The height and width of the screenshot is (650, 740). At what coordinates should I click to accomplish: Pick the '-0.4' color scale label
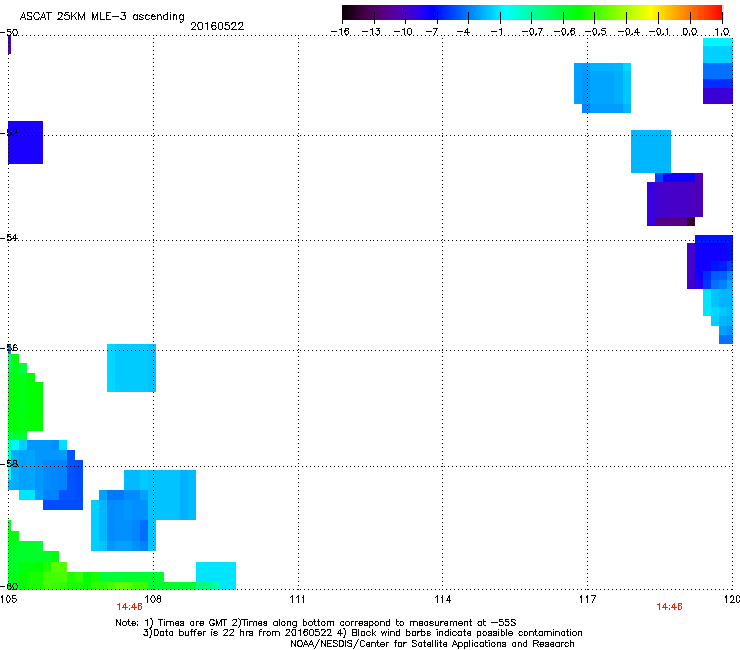pos(629,32)
